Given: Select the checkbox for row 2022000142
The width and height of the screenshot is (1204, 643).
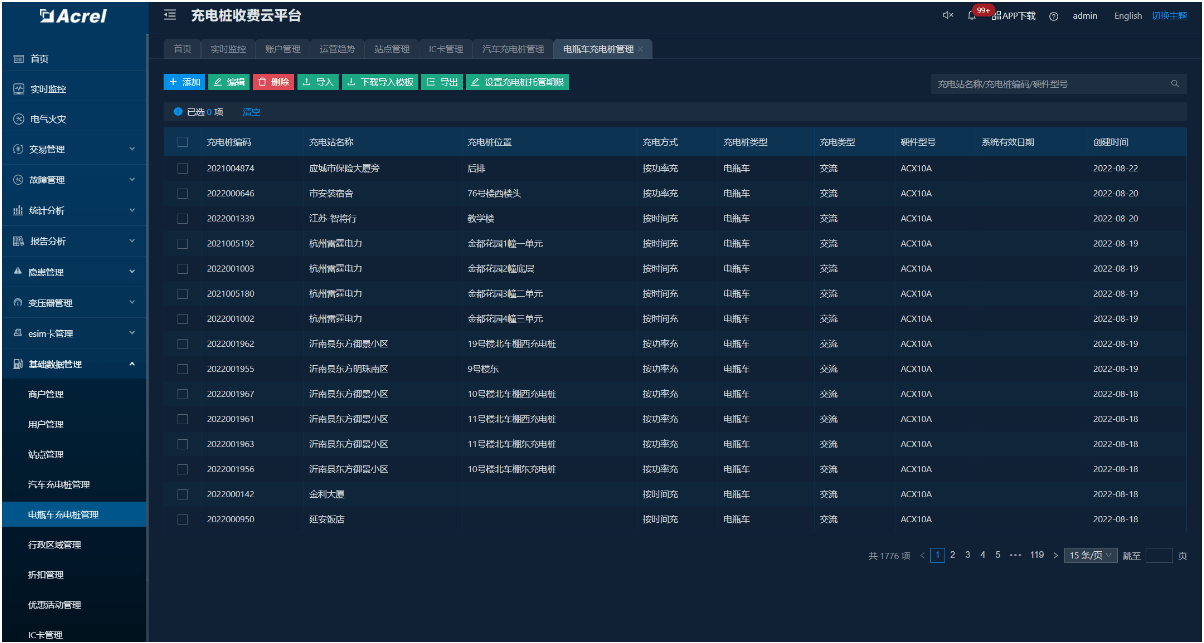Looking at the screenshot, I should point(183,494).
